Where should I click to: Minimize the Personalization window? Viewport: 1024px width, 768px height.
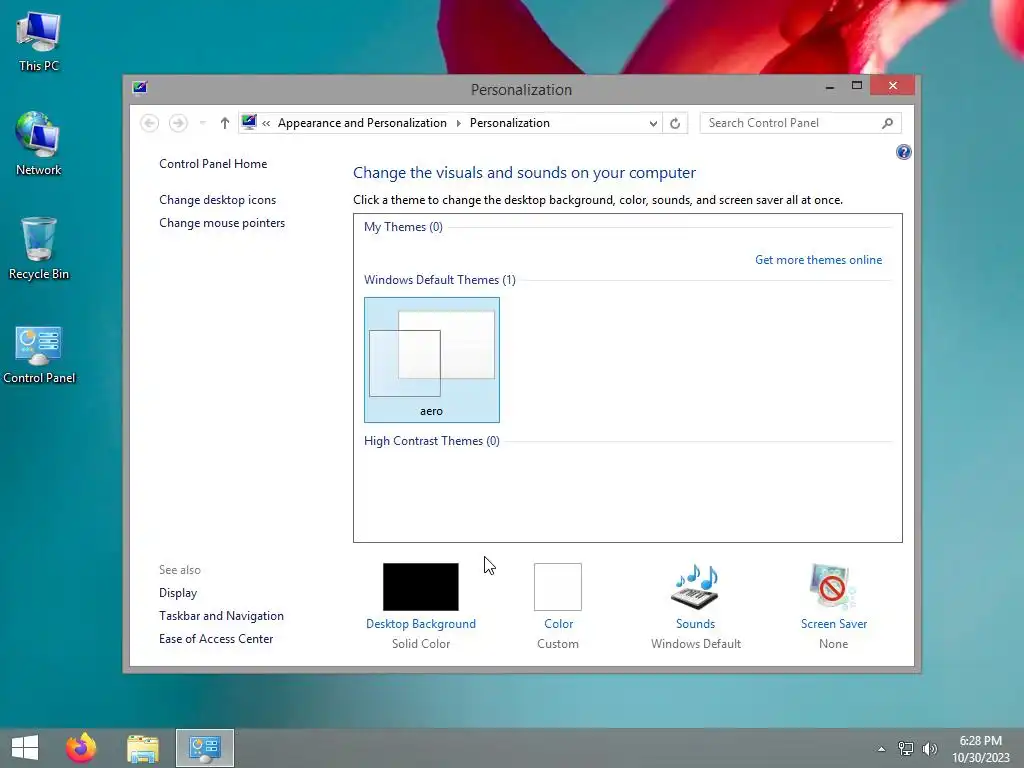[x=830, y=86]
